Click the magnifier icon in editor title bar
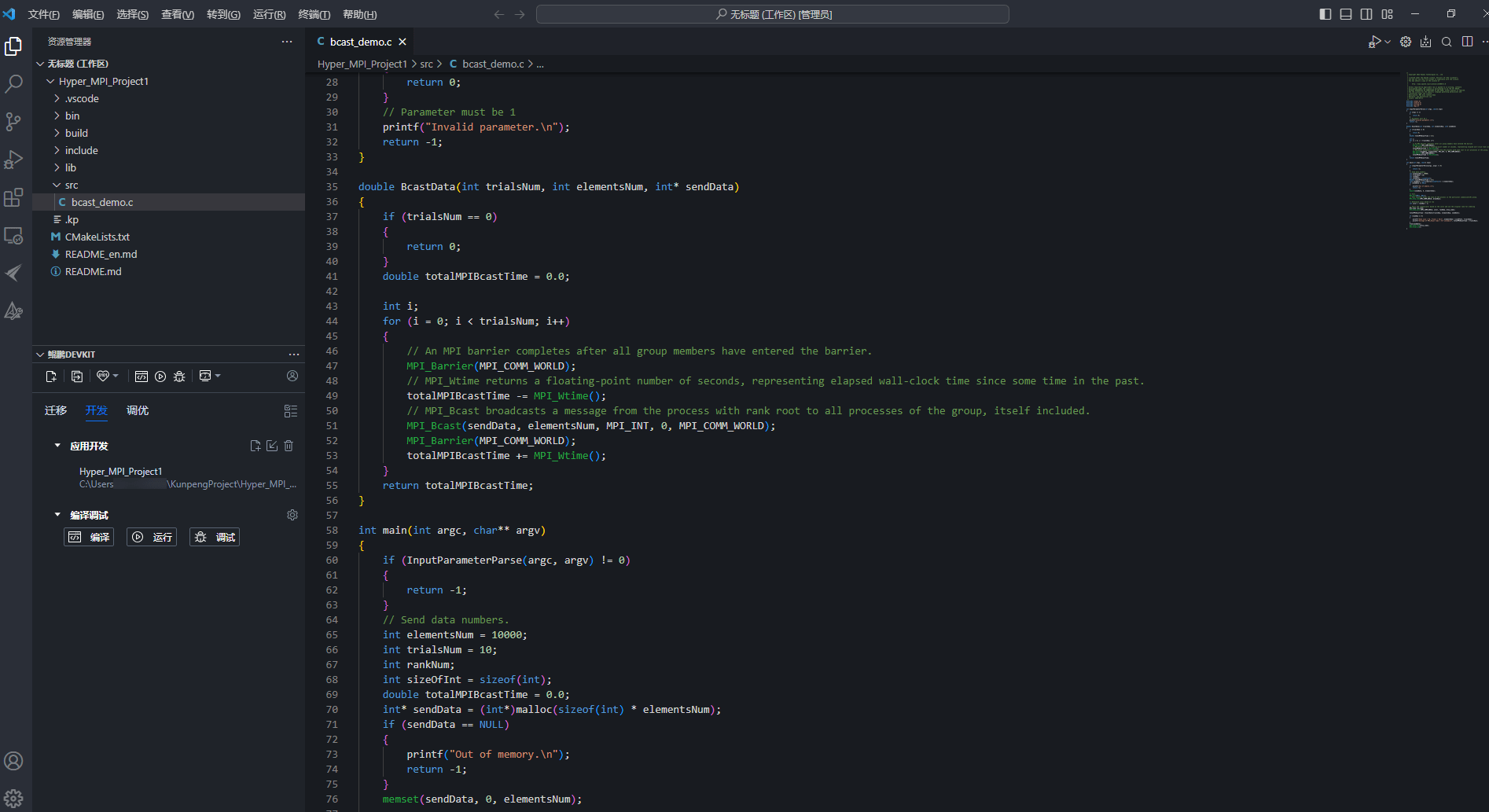This screenshot has height=812, width=1489. (1447, 42)
